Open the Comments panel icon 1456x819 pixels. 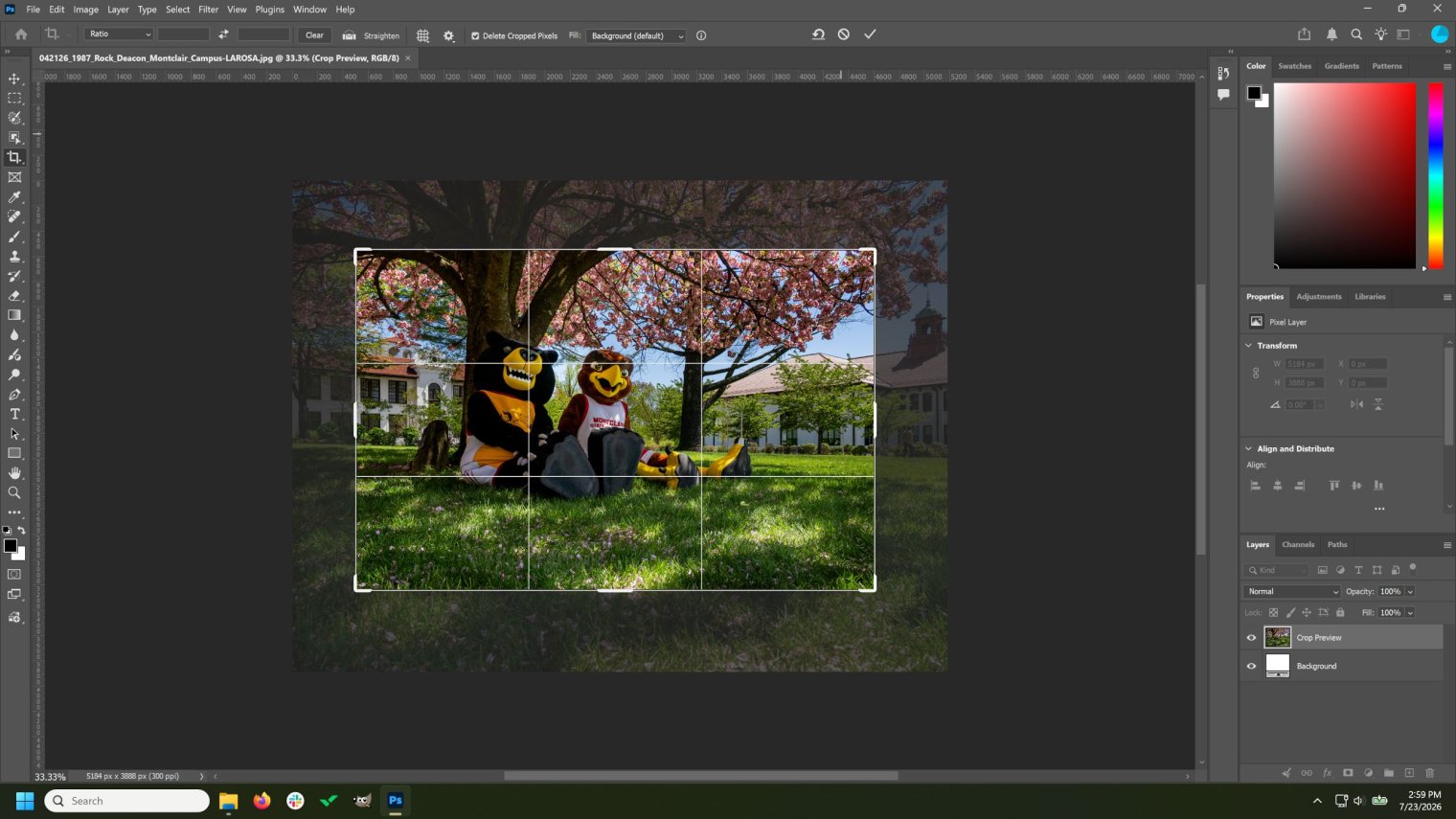tap(1223, 95)
